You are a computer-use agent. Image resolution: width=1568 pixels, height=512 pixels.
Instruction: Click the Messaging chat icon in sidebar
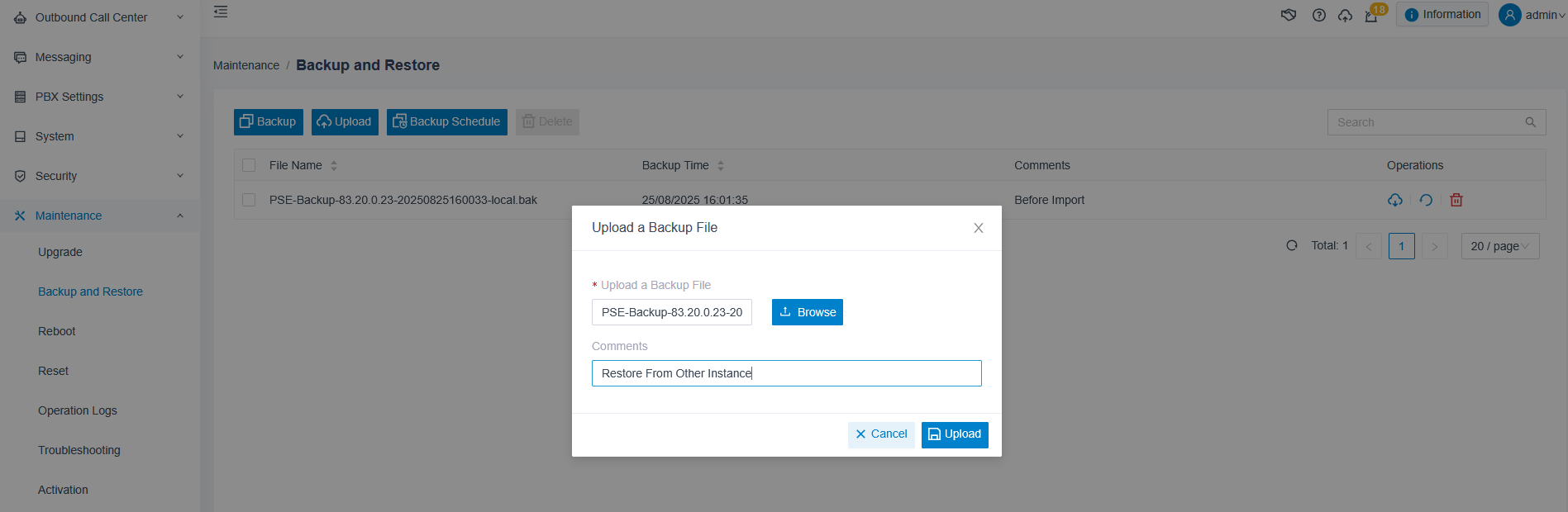point(20,57)
